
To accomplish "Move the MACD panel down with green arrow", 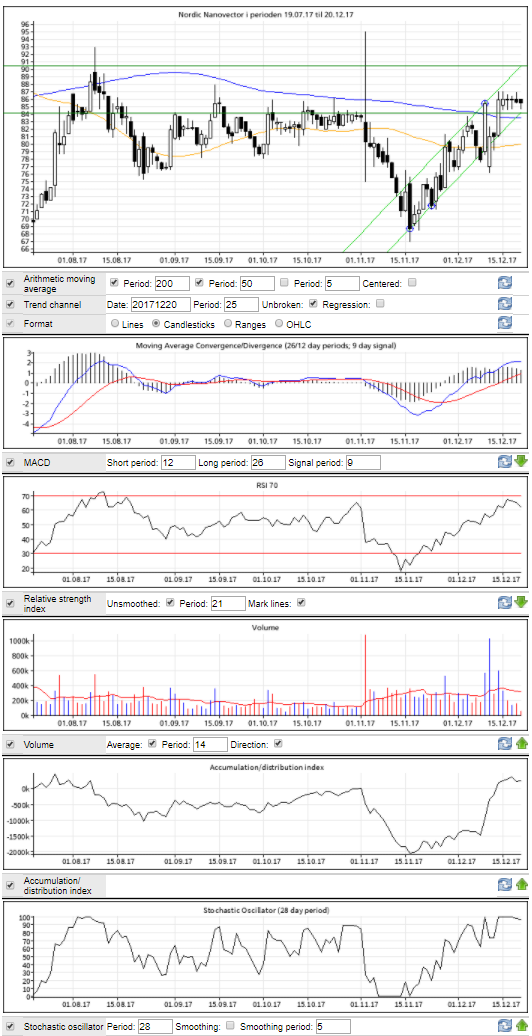I will 521,461.
